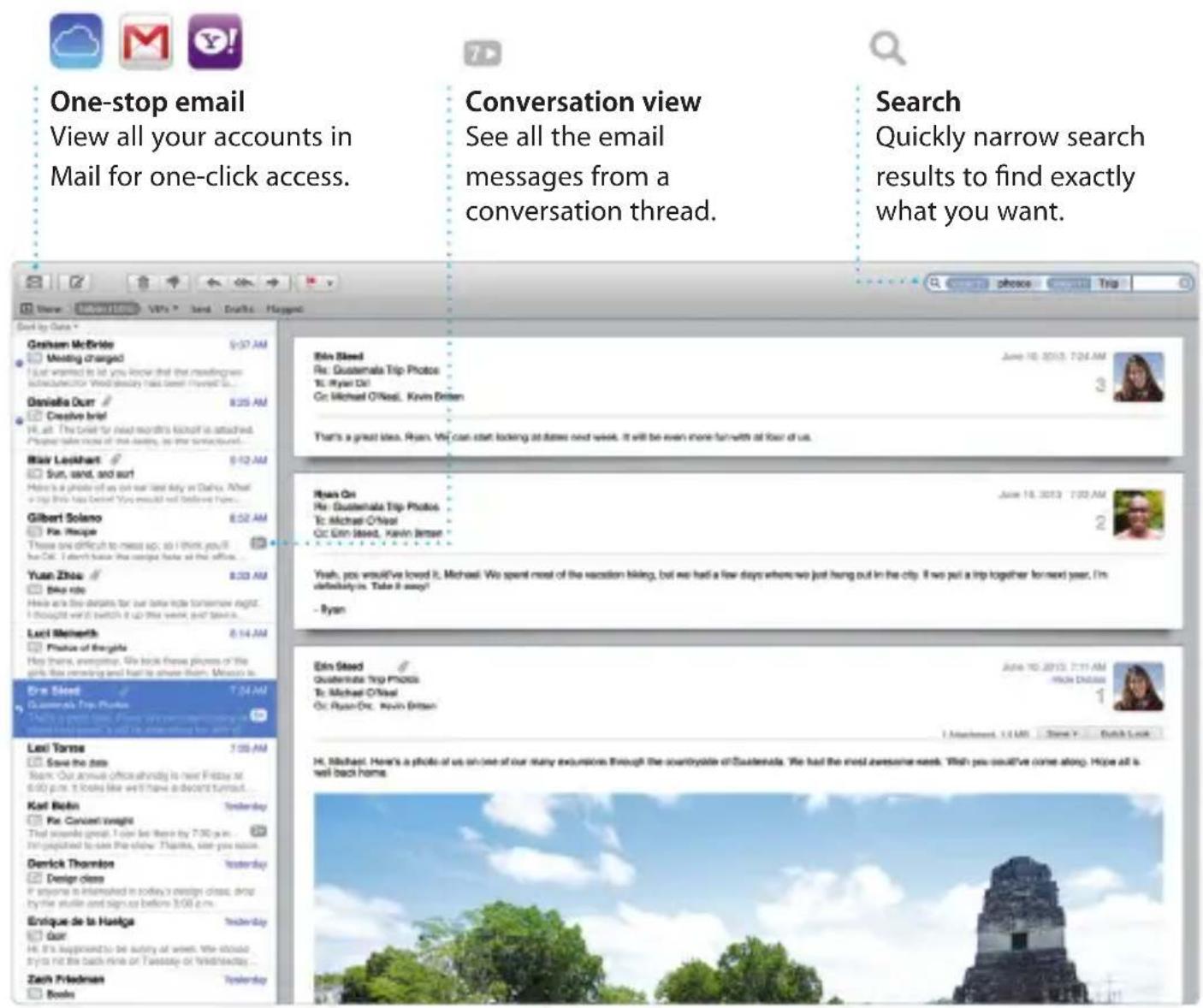Open the attached Guatemala pyramid photo
Image resolution: width=1203 pixels, height=1008 pixels.
(x=738, y=897)
